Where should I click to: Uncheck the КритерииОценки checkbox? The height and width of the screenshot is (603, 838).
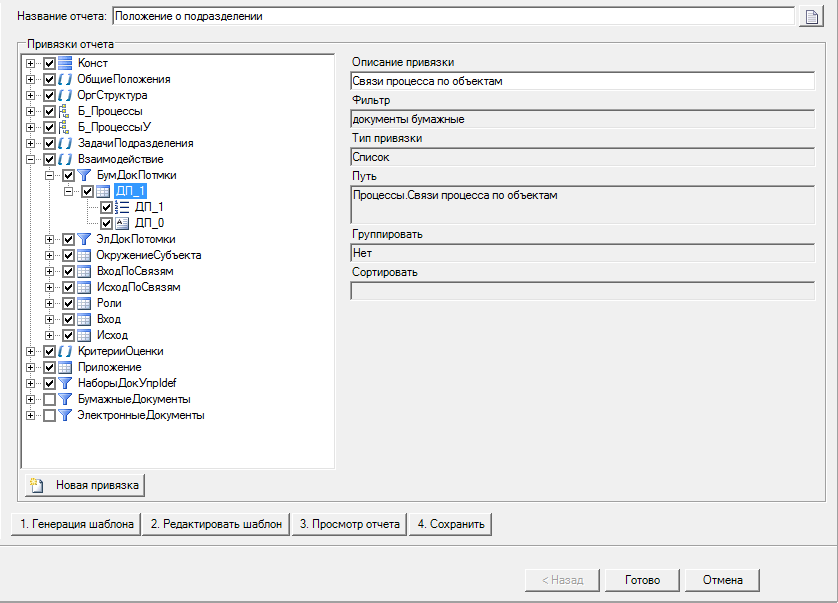point(49,351)
